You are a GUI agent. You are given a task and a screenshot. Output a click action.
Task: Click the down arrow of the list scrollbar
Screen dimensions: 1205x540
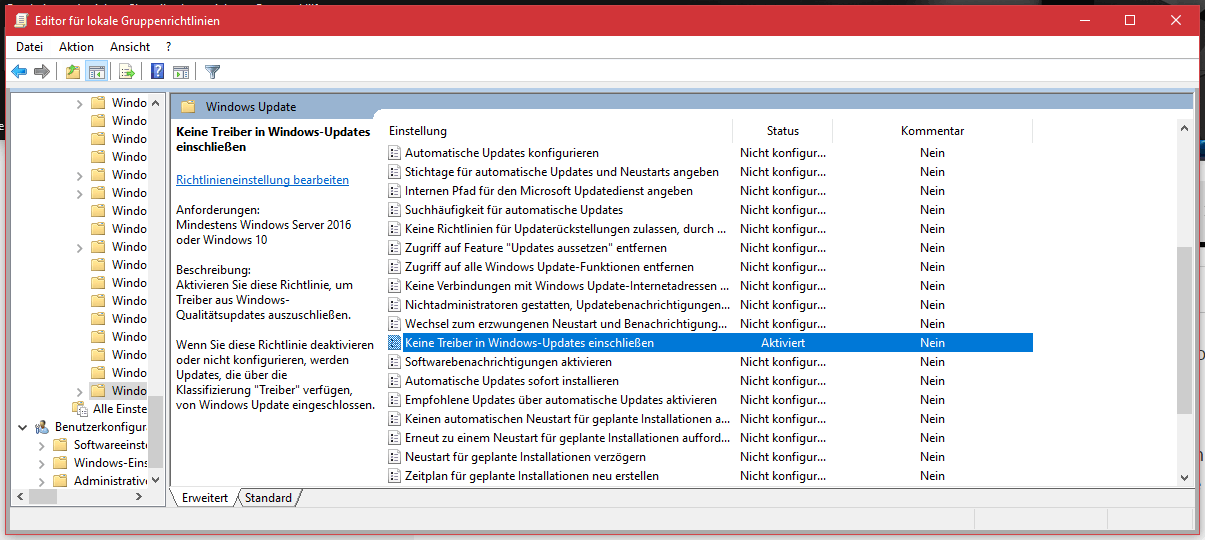click(1184, 478)
